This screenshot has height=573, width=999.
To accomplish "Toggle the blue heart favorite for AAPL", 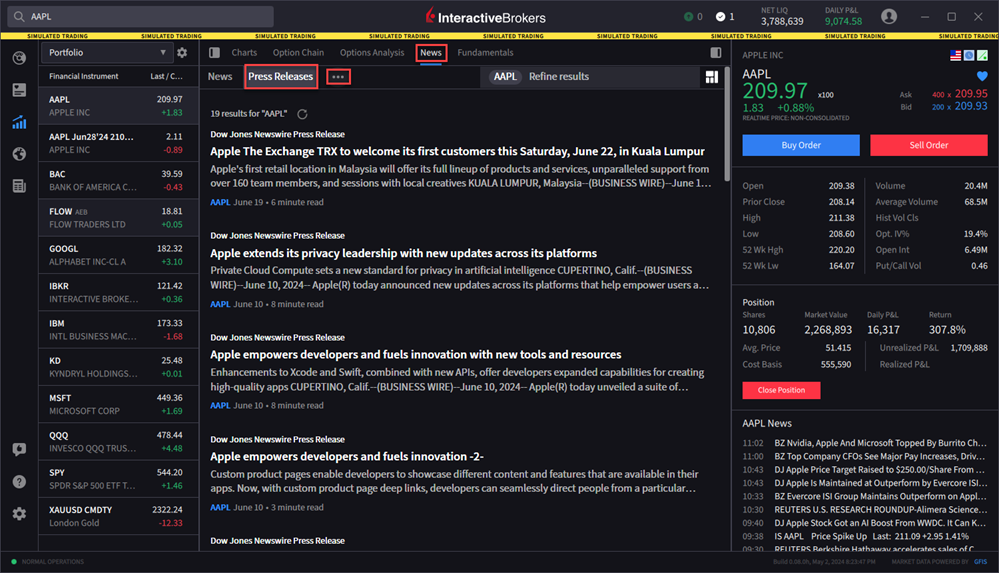I will tap(982, 76).
